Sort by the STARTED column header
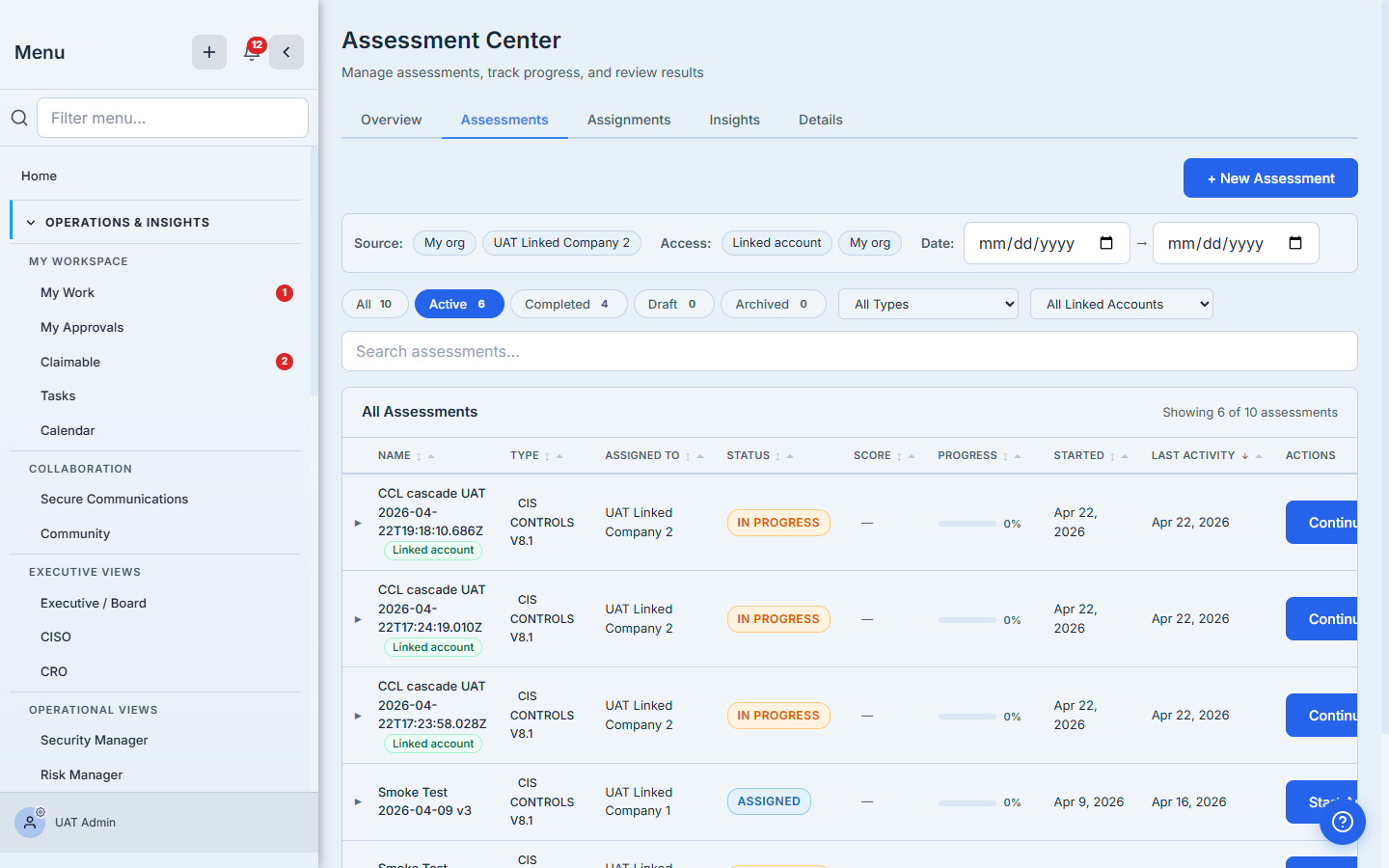 coord(1090,455)
